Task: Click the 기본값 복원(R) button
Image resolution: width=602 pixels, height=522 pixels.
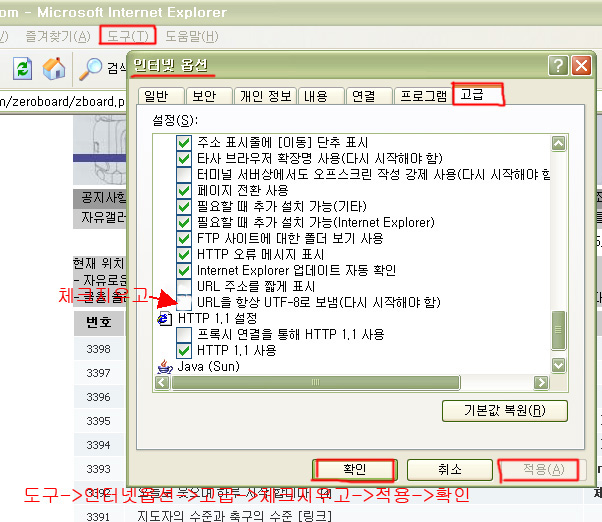Action: 504,411
